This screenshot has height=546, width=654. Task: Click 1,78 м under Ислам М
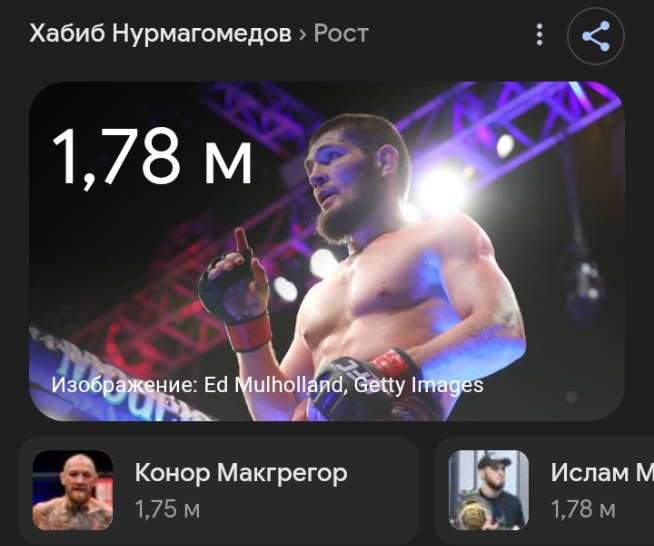click(x=583, y=509)
